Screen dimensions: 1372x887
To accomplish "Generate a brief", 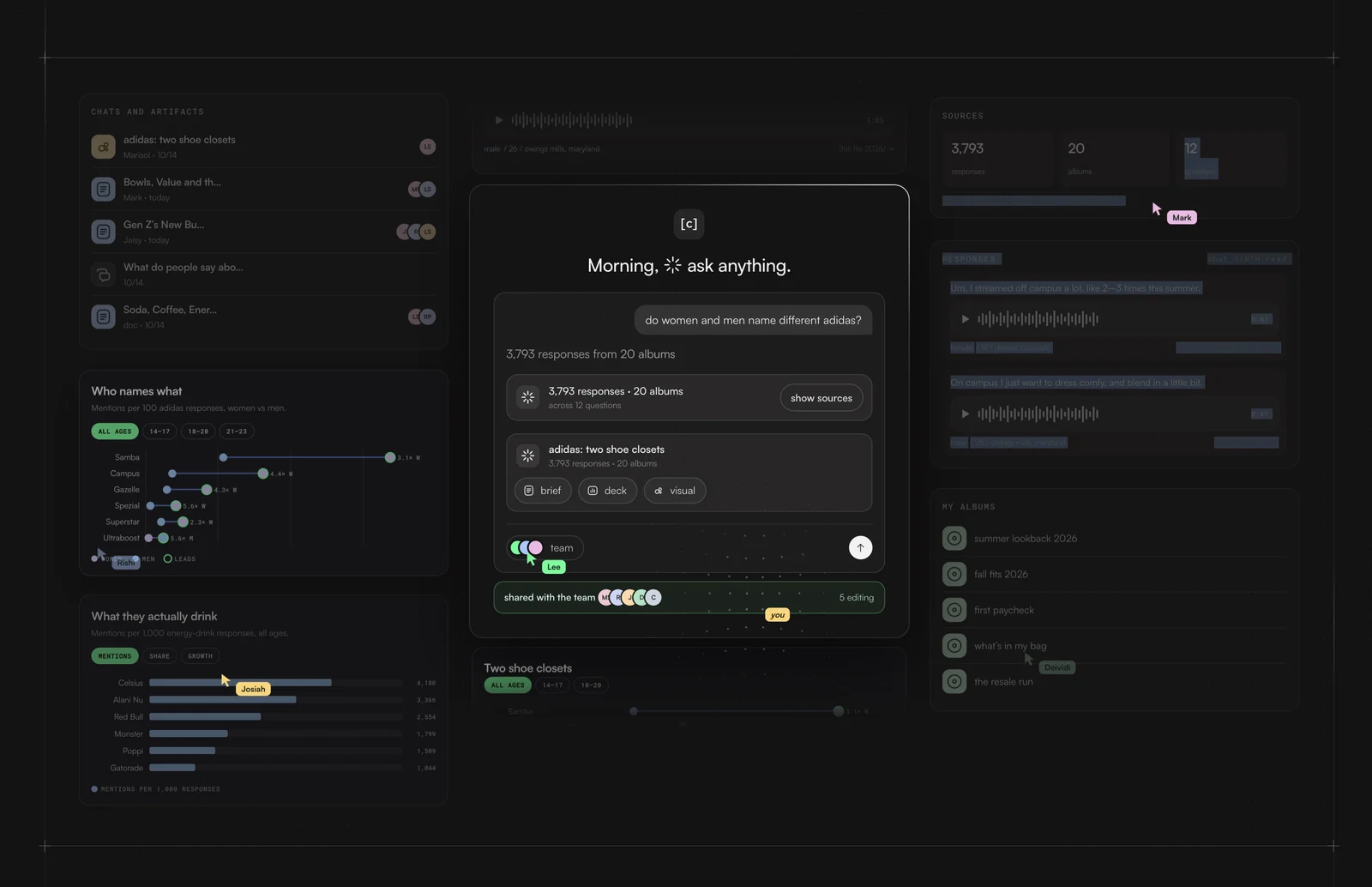I will (x=543, y=491).
